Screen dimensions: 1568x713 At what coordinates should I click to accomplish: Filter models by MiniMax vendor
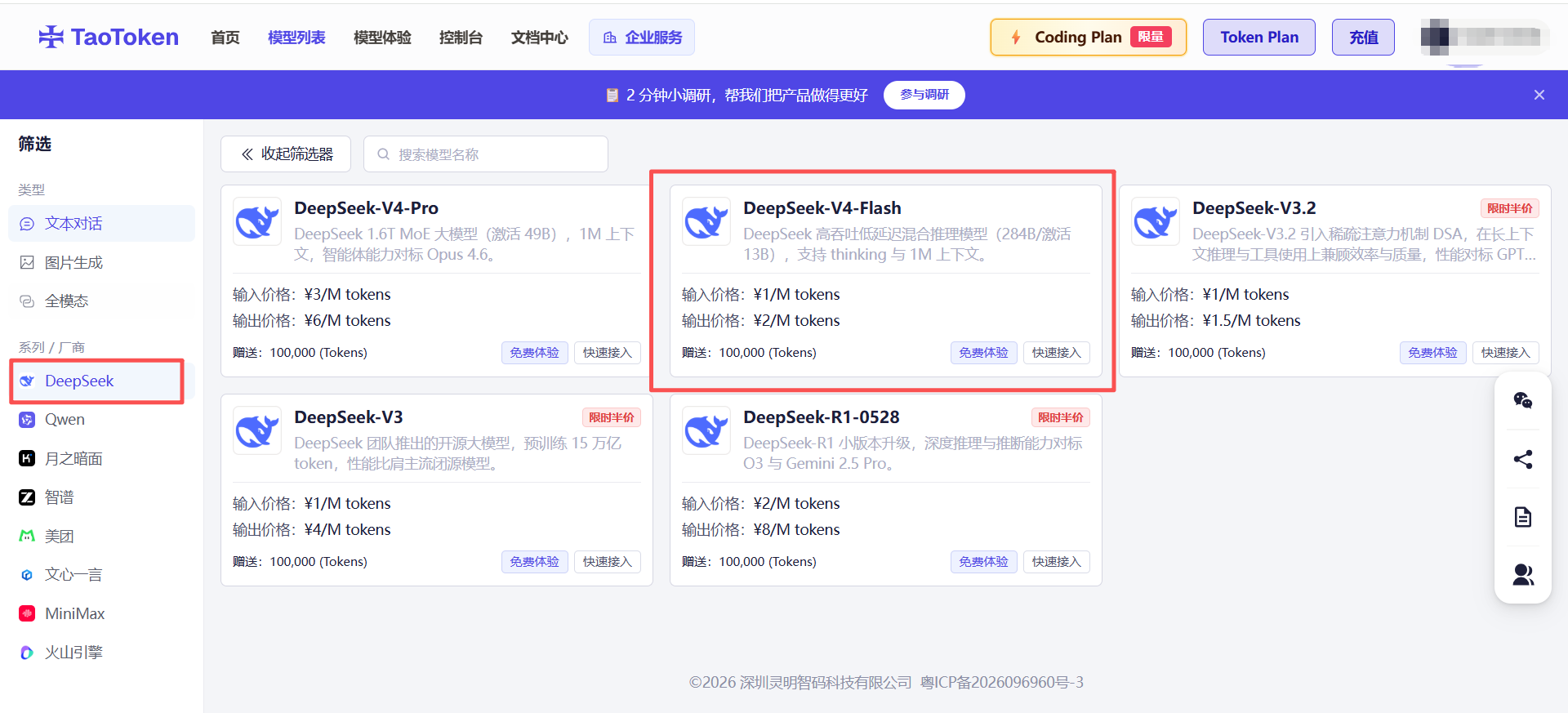(x=101, y=613)
